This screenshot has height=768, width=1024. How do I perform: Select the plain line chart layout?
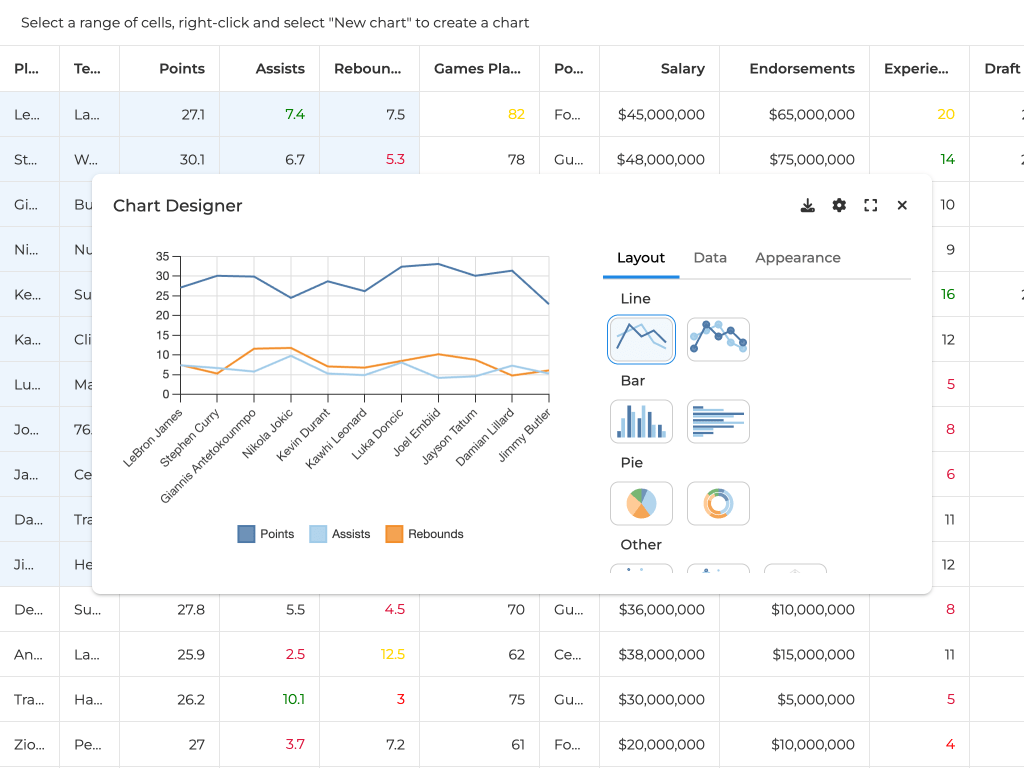click(641, 339)
